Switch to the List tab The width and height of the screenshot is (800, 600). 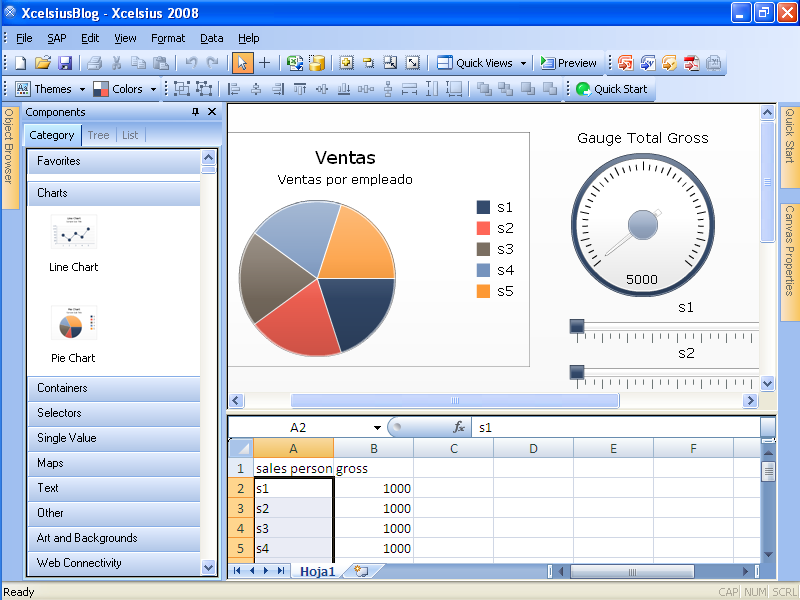[x=130, y=135]
